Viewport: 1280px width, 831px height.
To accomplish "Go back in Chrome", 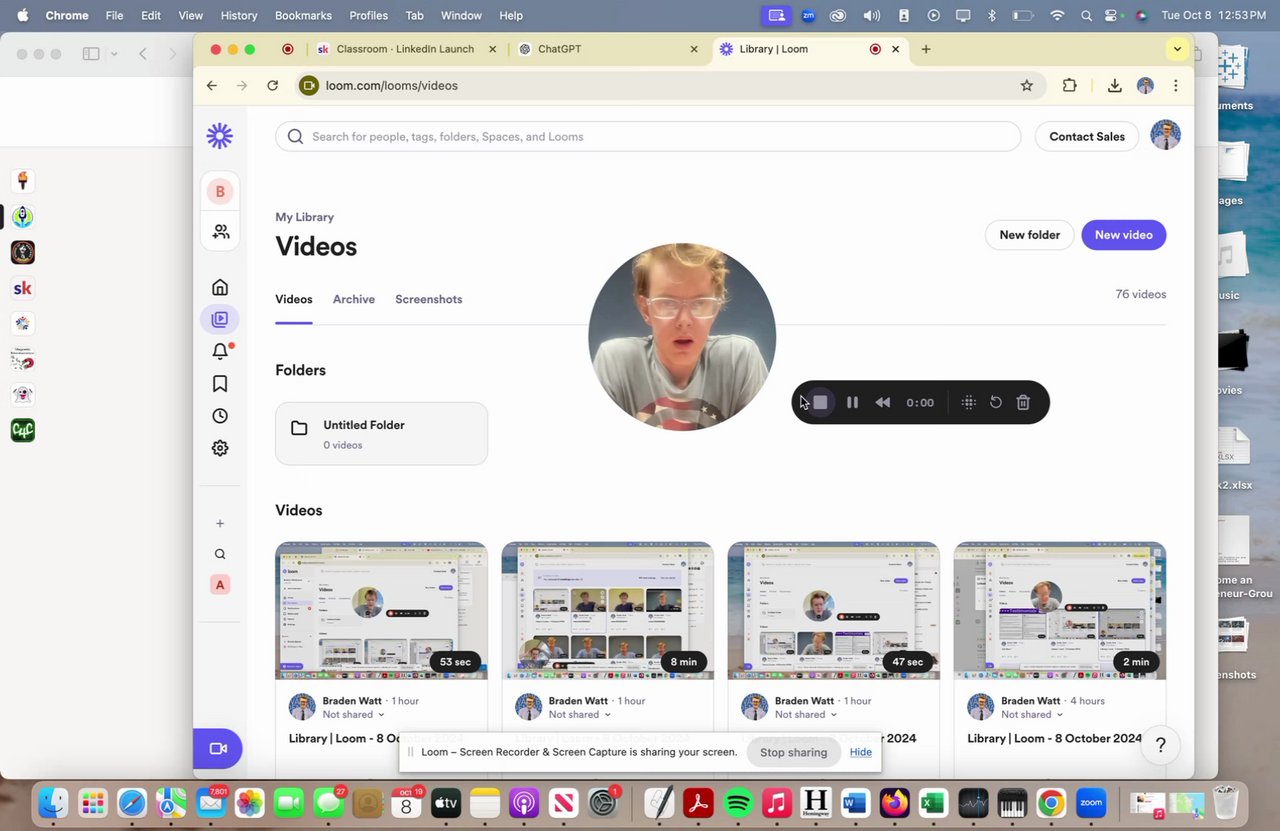I will click(x=212, y=86).
